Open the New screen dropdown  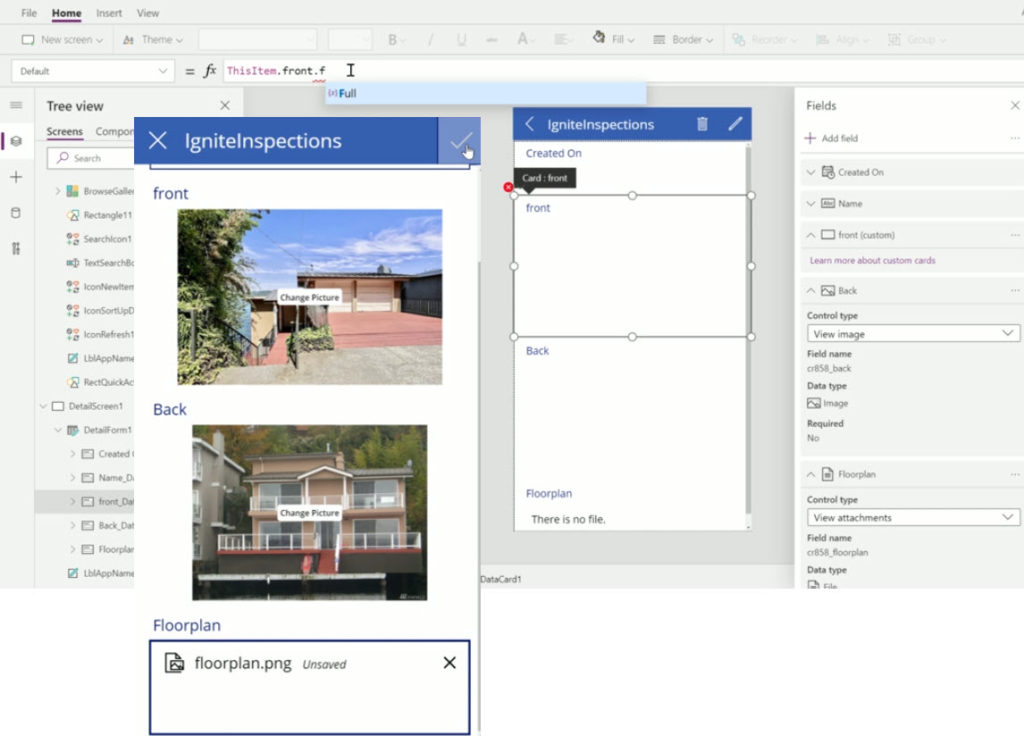[62, 40]
